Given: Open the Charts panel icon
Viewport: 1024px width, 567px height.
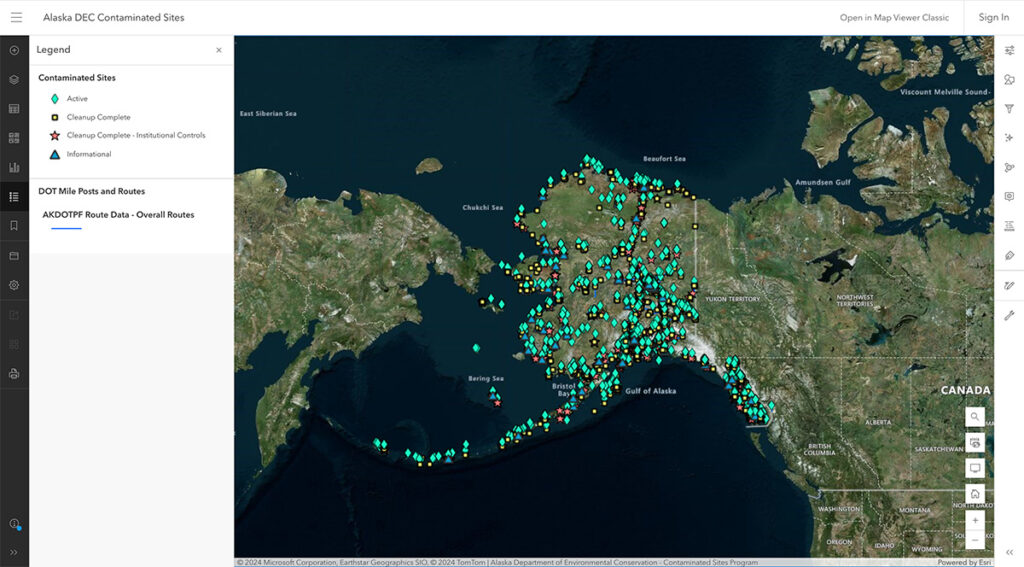Looking at the screenshot, I should pos(14,167).
